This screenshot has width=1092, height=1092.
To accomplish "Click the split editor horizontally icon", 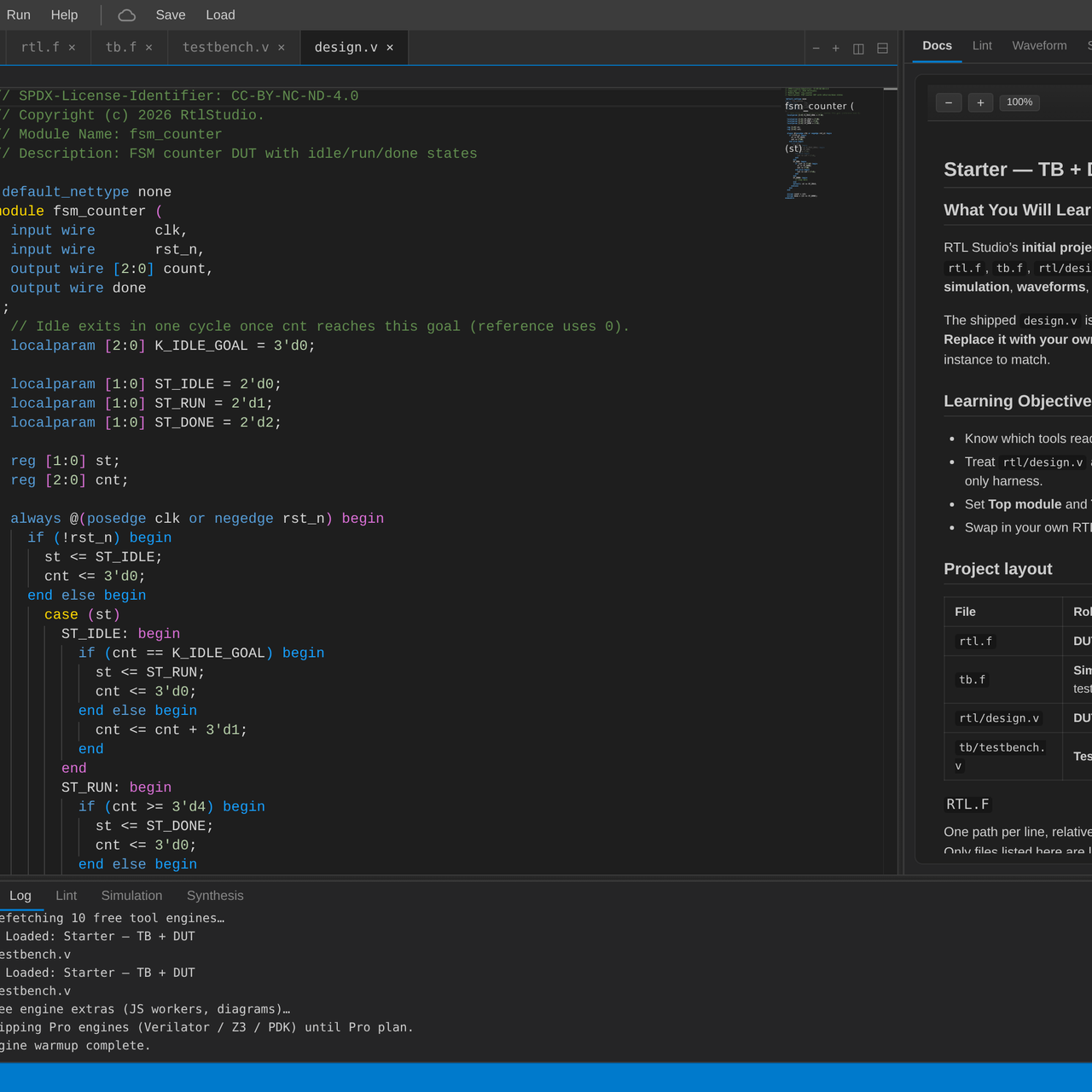I will [882, 49].
